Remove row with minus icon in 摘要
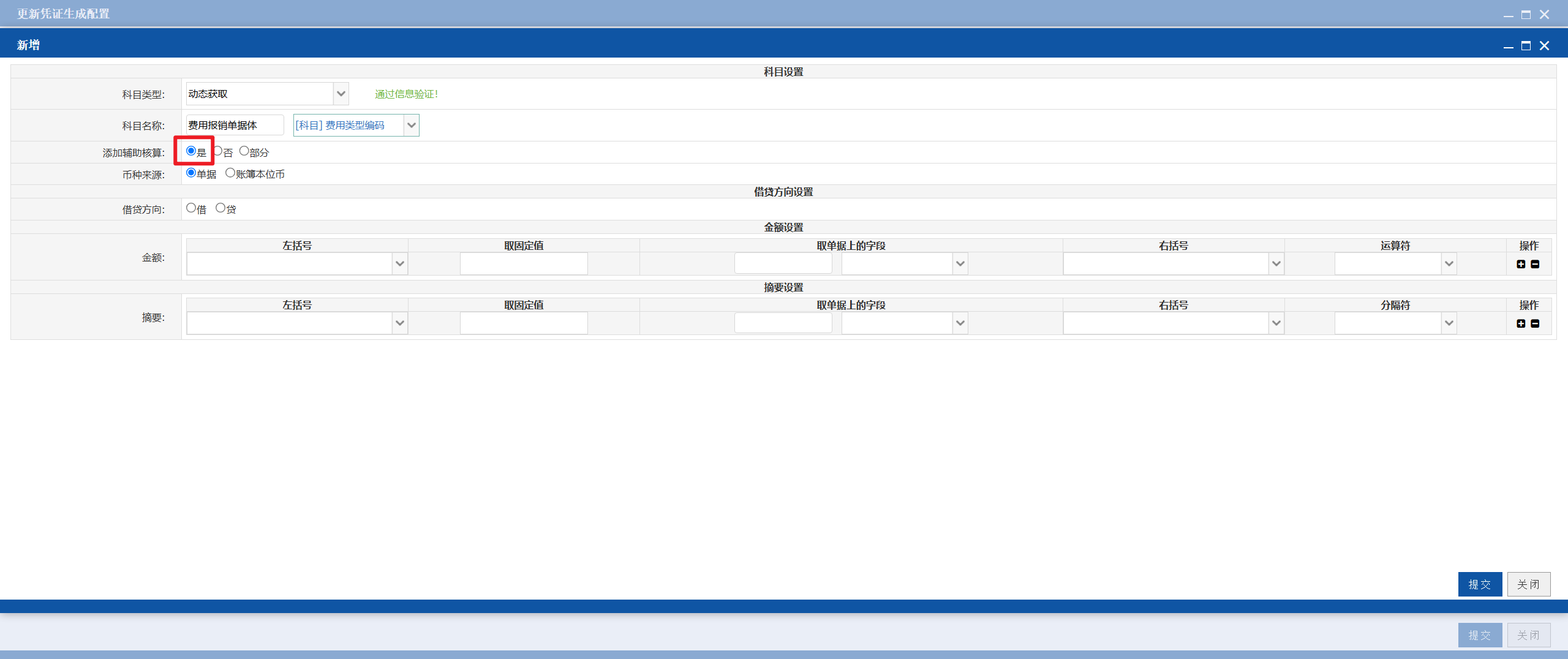The height and width of the screenshot is (659, 1568). [1535, 323]
